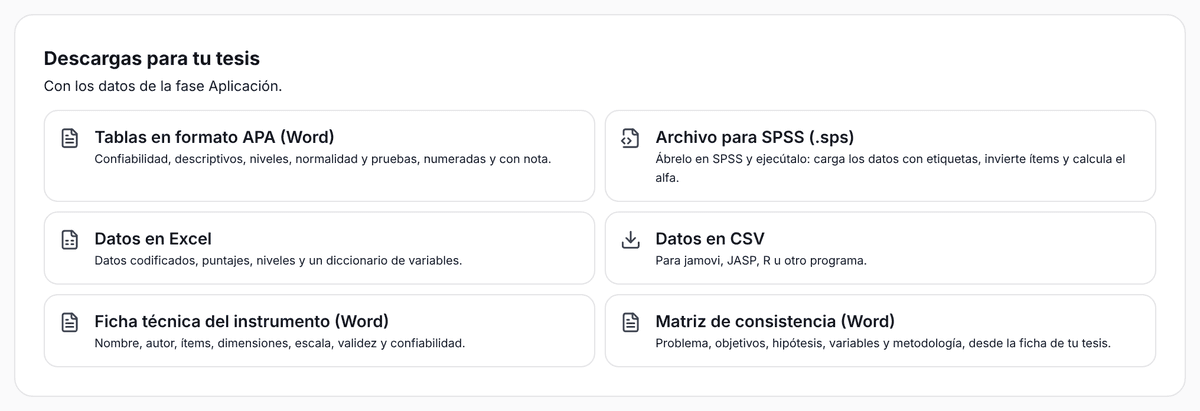Viewport: 1200px width, 411px height.
Task: Click the document icon beside Ficha técnica del instrumento
Action: (x=69, y=322)
